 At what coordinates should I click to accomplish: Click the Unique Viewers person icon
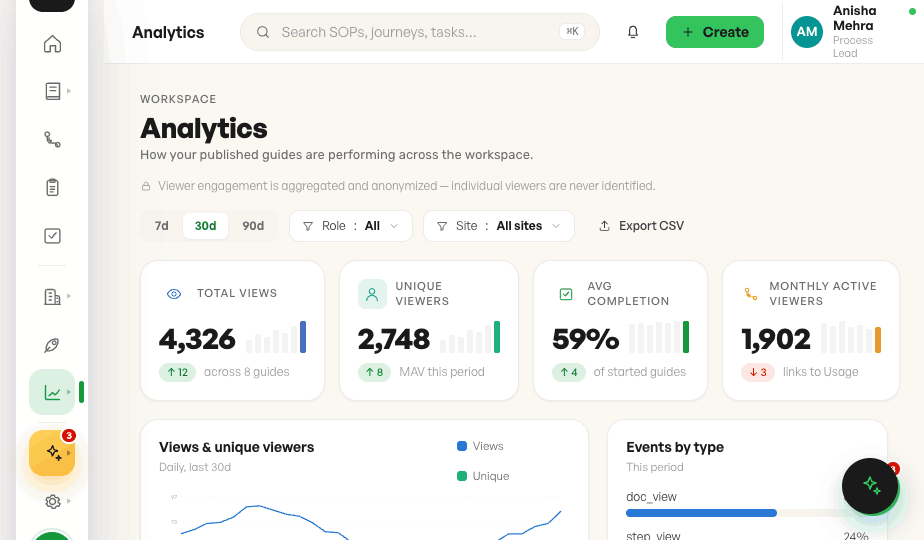[372, 294]
